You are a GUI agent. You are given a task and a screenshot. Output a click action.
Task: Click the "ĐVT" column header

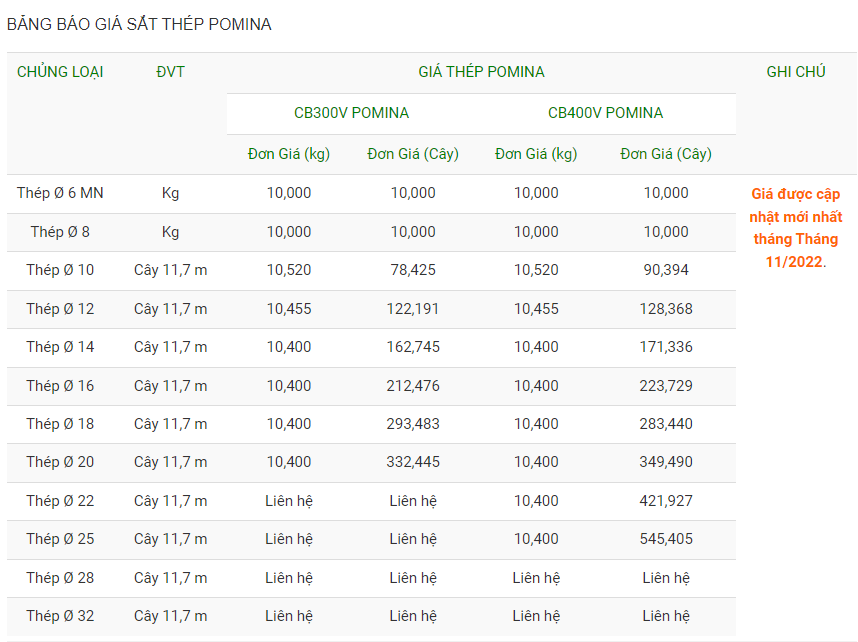point(170,72)
